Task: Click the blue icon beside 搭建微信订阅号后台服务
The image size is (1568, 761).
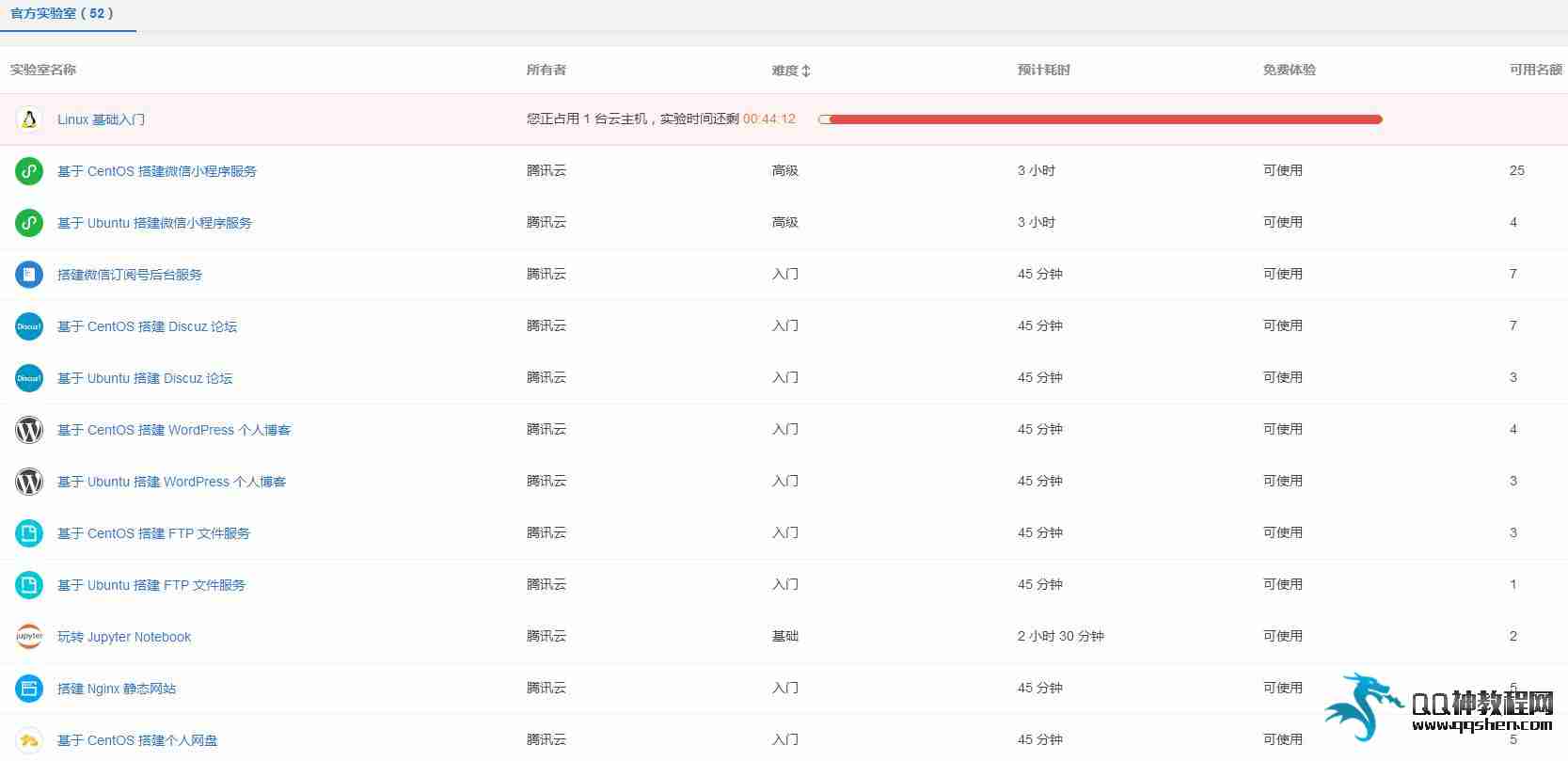Action: [29, 275]
